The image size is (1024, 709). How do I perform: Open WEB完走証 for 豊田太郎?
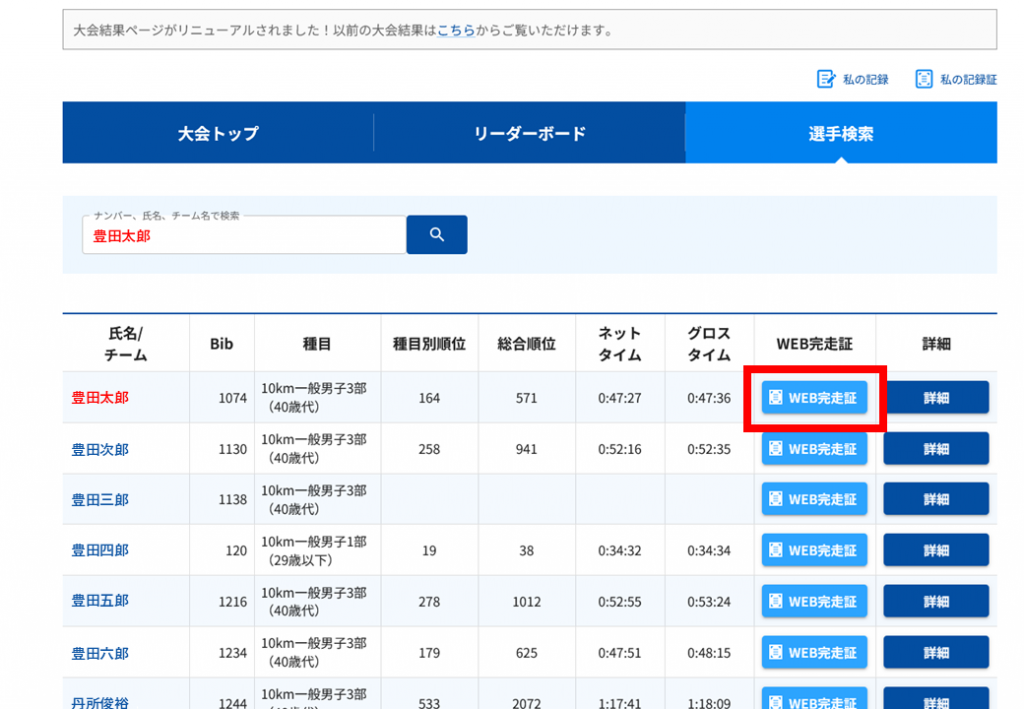(x=814, y=397)
